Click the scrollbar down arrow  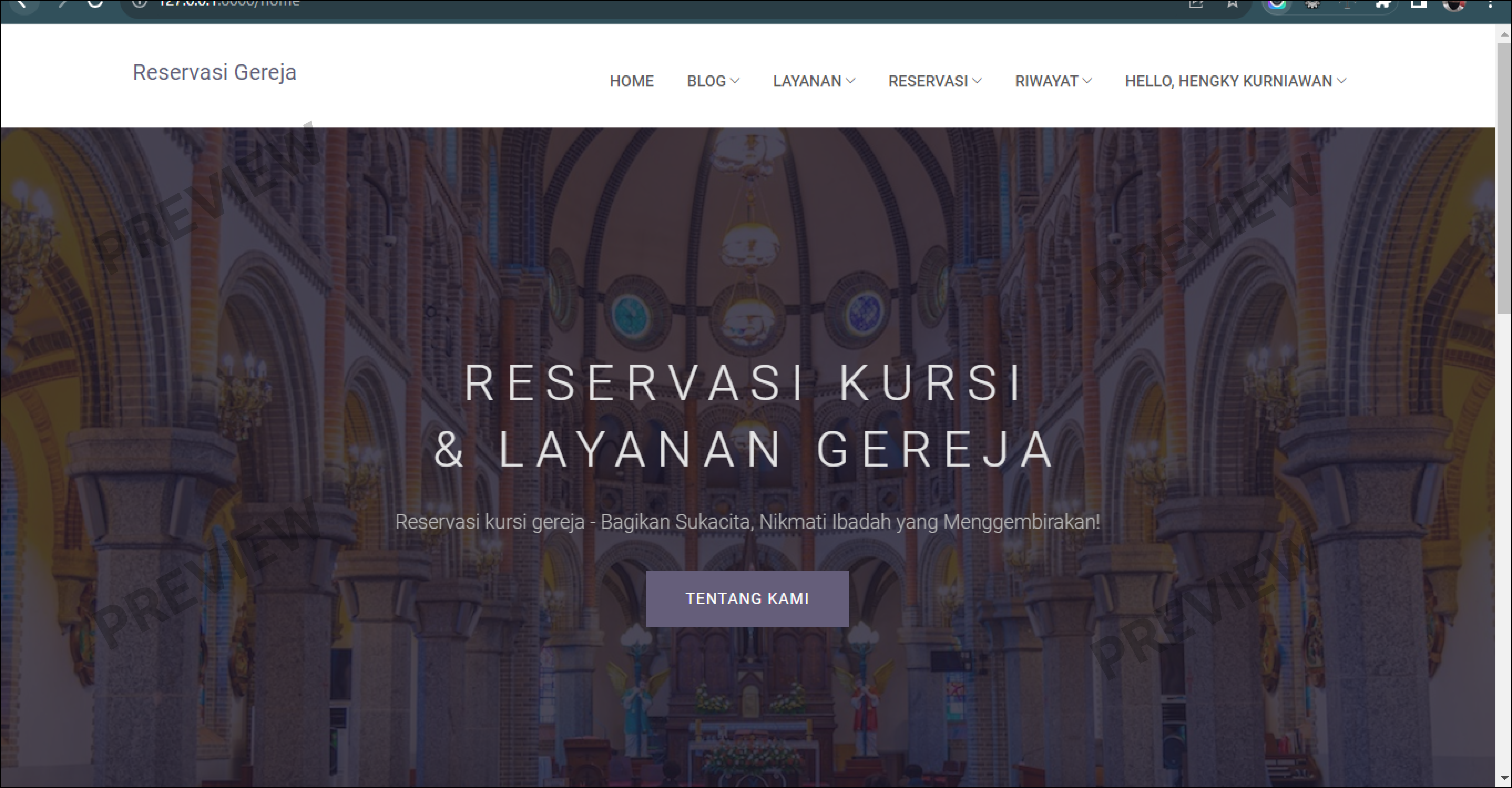[x=1504, y=779]
